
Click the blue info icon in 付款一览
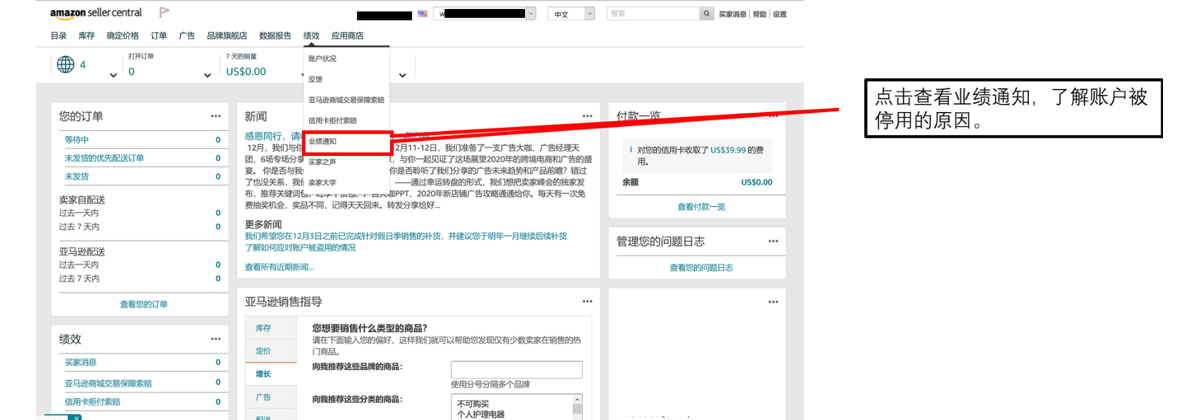coord(631,148)
